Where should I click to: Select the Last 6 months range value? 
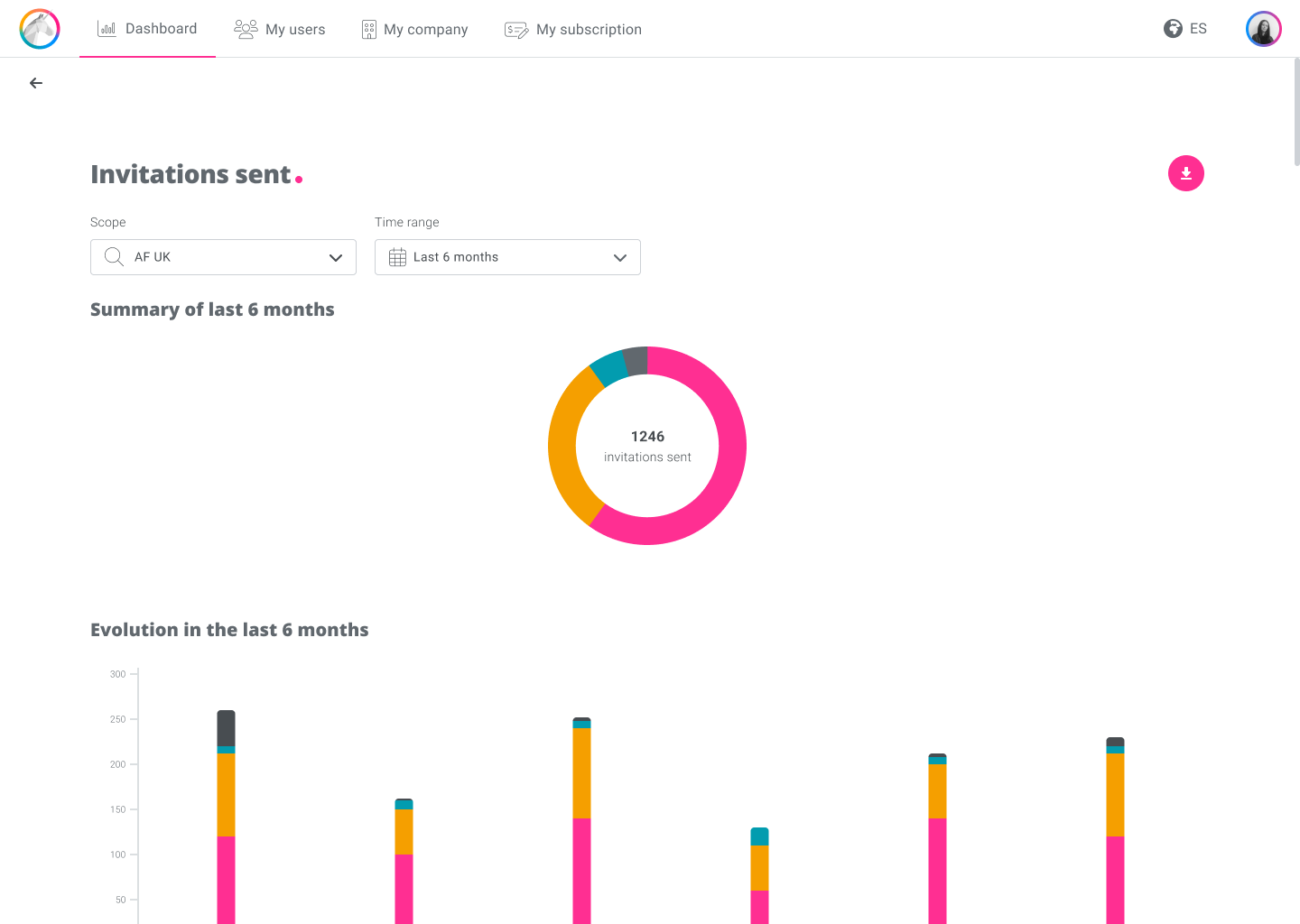456,257
